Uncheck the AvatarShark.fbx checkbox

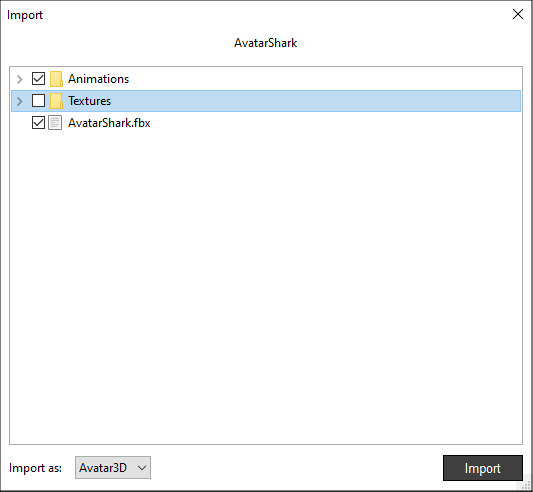click(38, 123)
